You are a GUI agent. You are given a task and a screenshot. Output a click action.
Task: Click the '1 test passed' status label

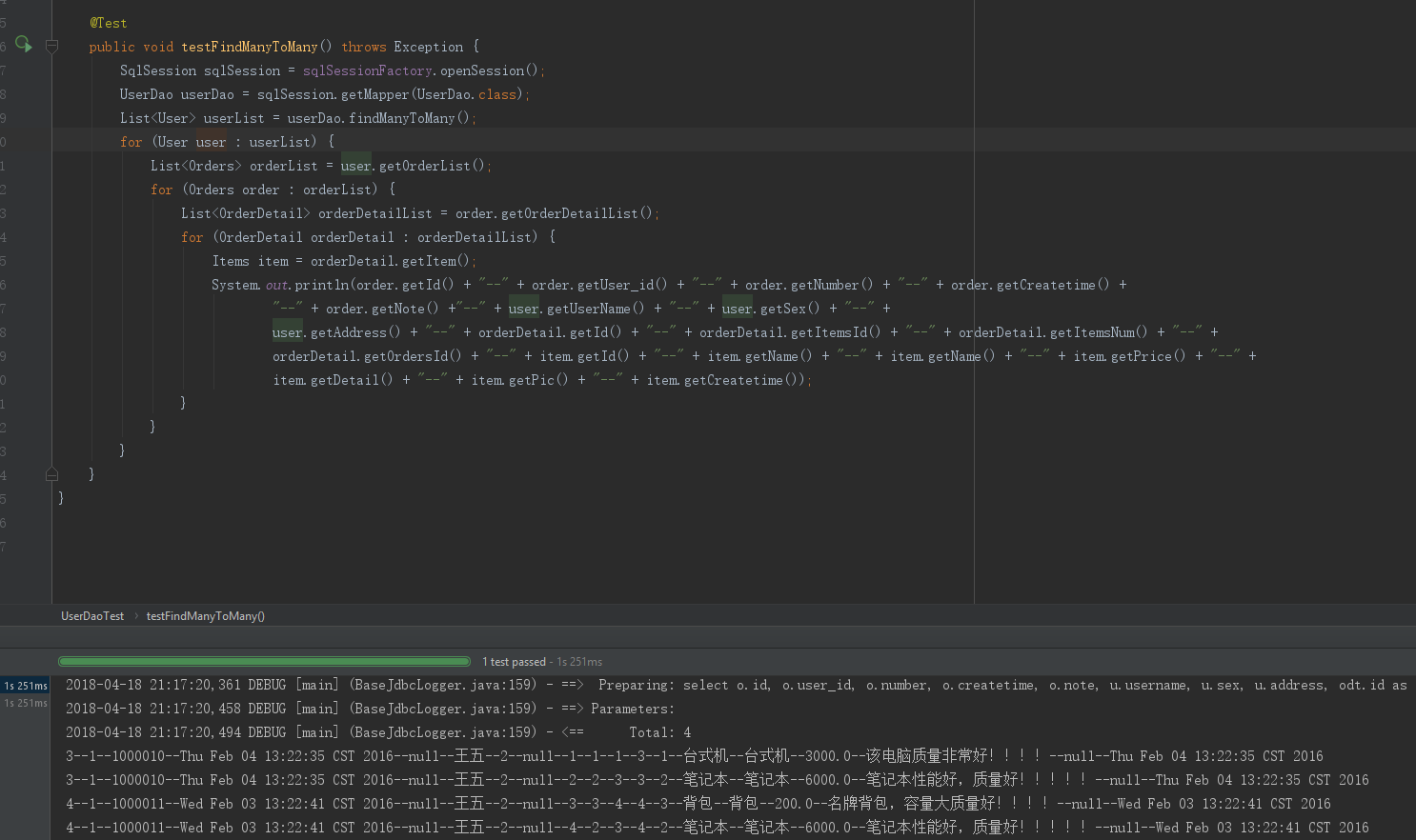[x=514, y=662]
